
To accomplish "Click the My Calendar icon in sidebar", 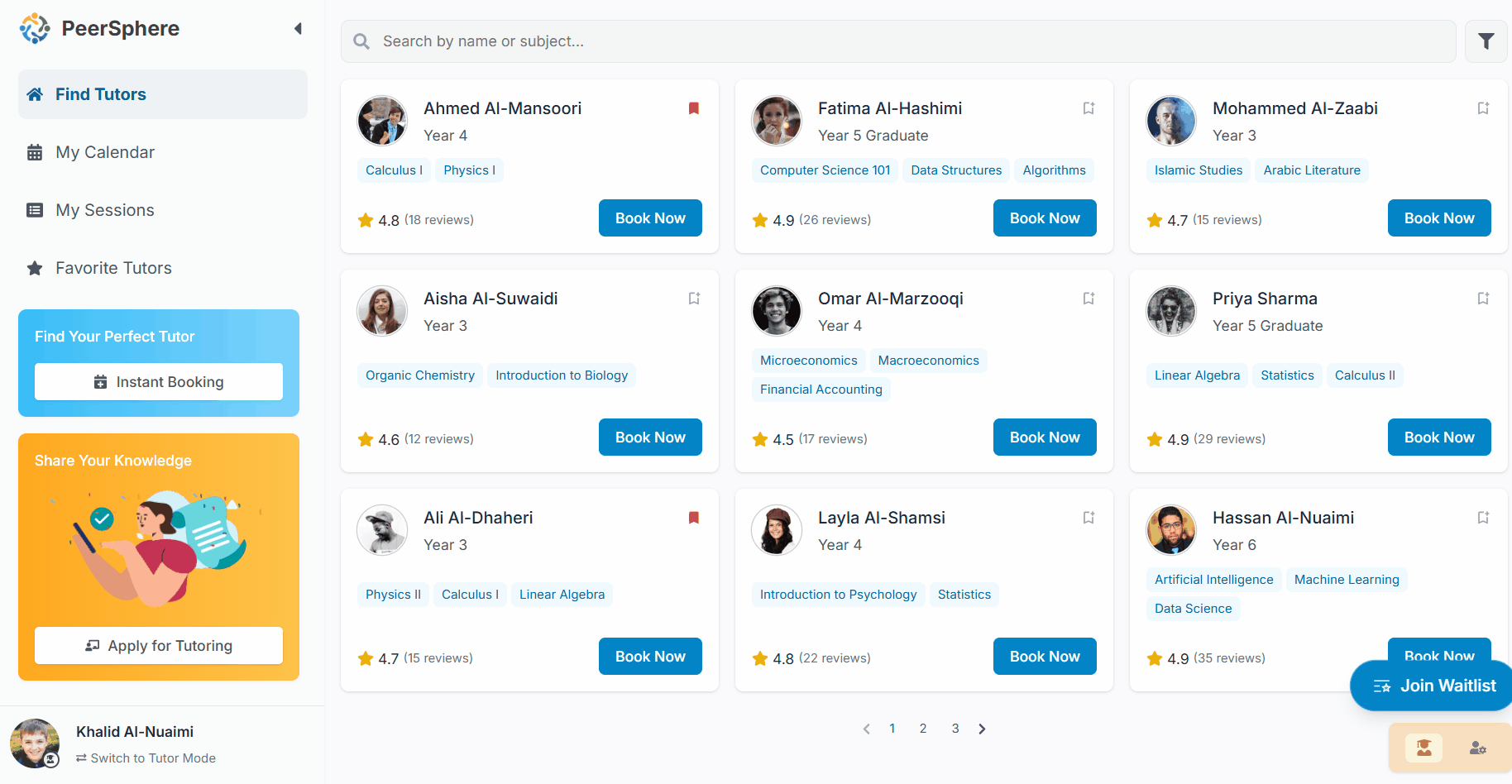I will click(35, 152).
